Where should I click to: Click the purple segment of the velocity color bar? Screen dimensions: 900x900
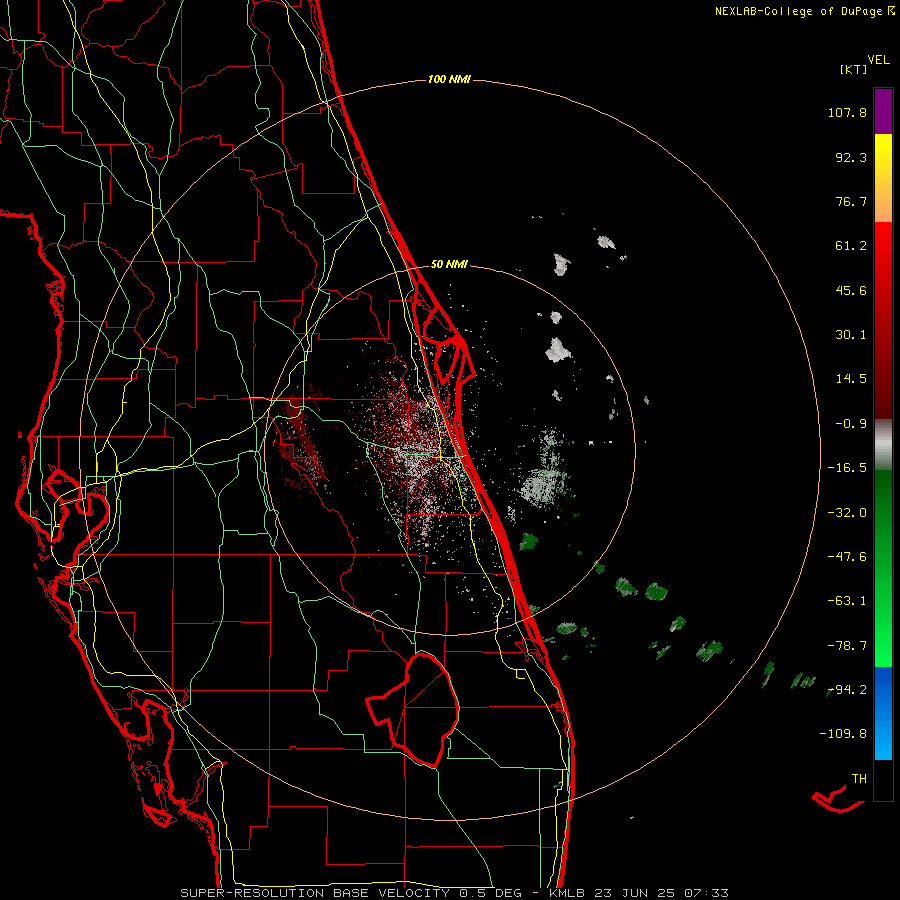[x=883, y=112]
